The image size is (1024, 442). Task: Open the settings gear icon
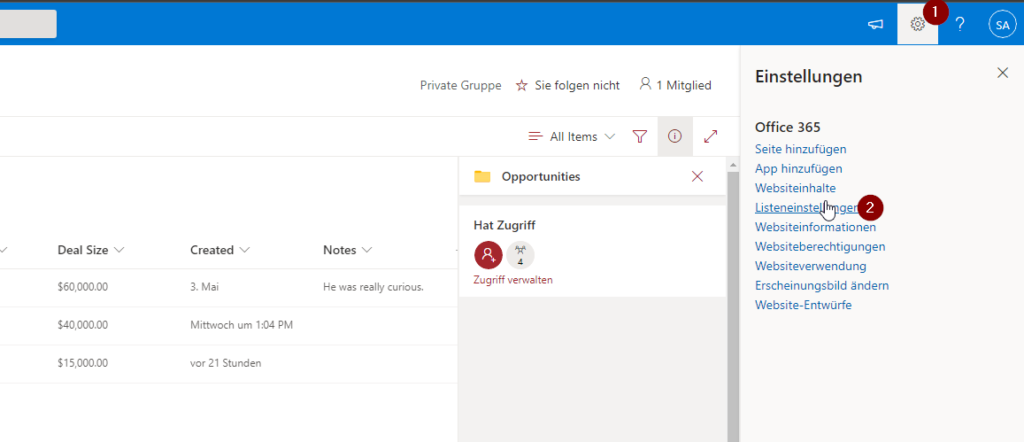(917, 24)
